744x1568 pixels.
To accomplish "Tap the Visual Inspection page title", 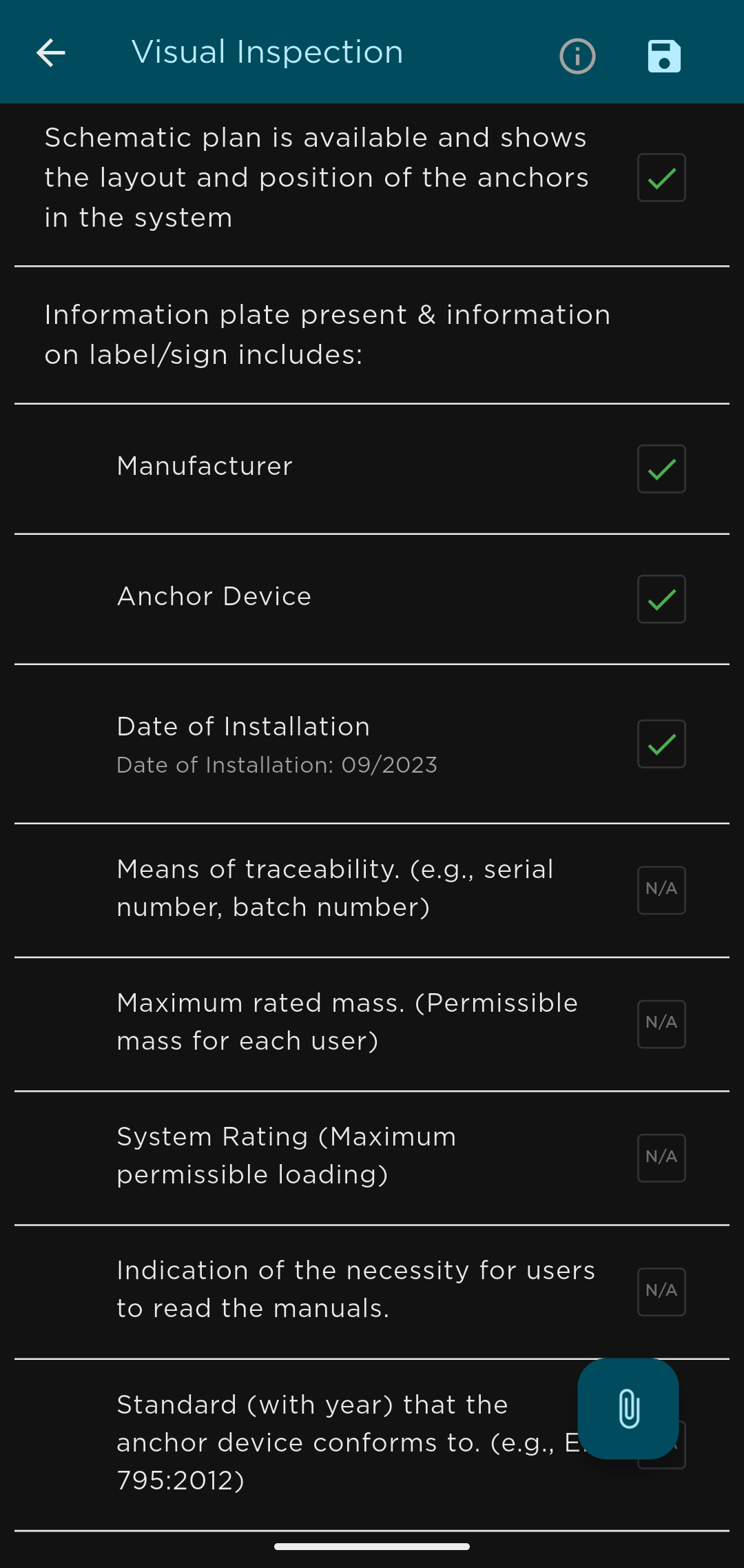I will (267, 52).
